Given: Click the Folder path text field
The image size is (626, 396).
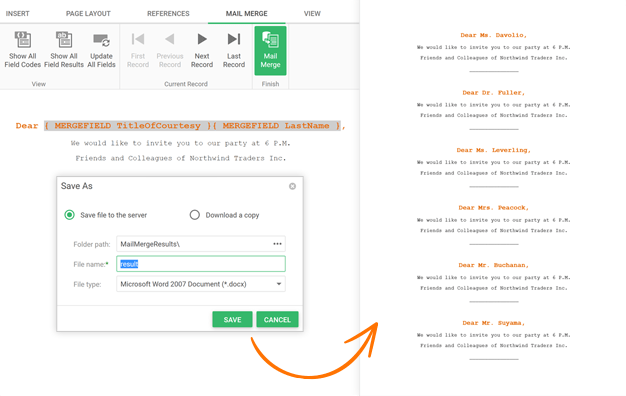Looking at the screenshot, I should pyautogui.click(x=194, y=244).
